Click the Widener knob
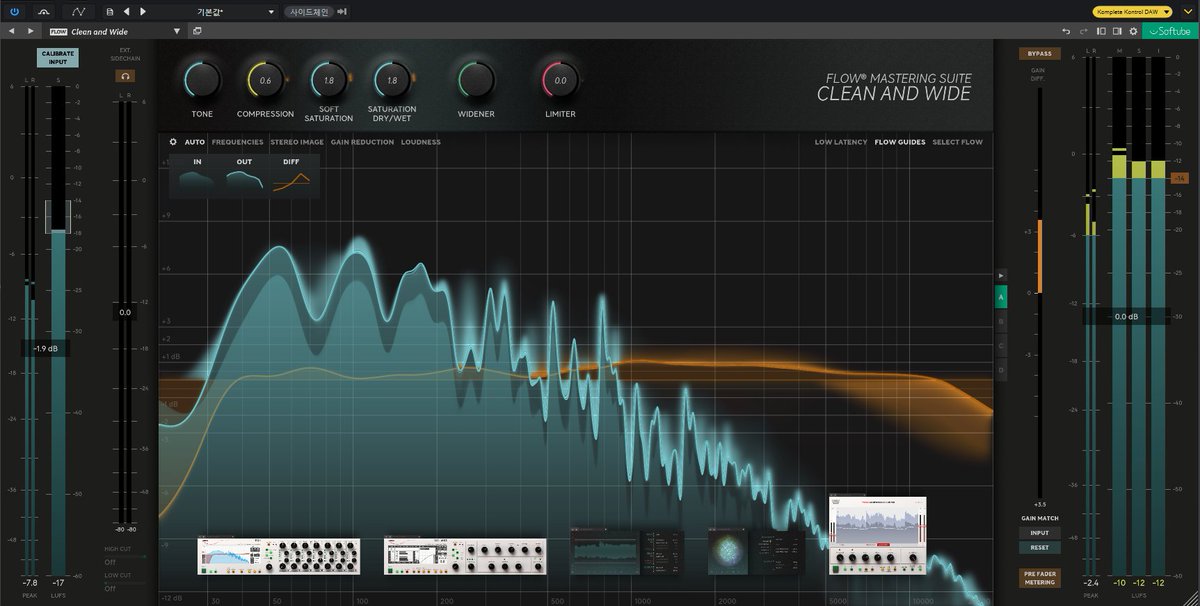 (476, 80)
